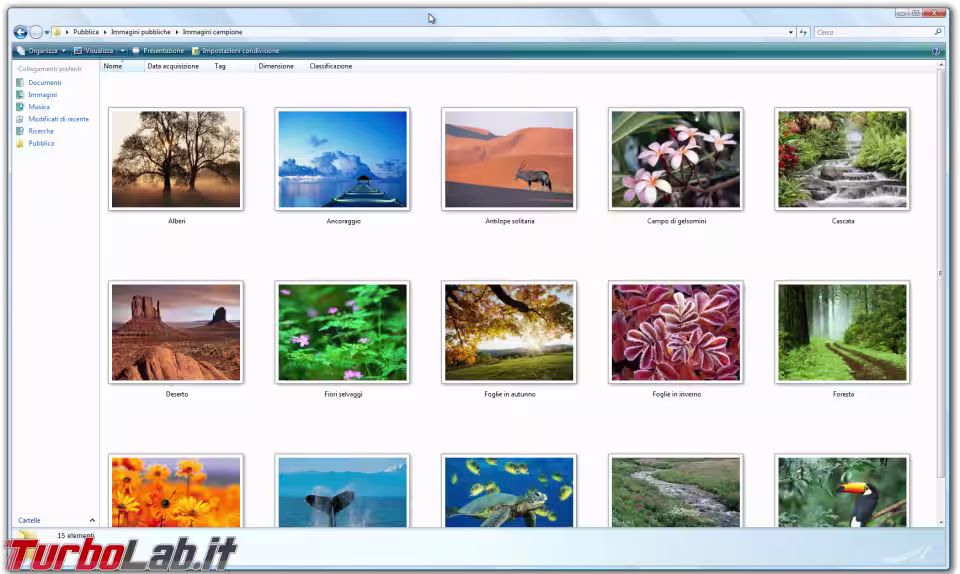Click the Alberi file name label
The width and height of the screenshot is (960, 574).
[176, 221]
